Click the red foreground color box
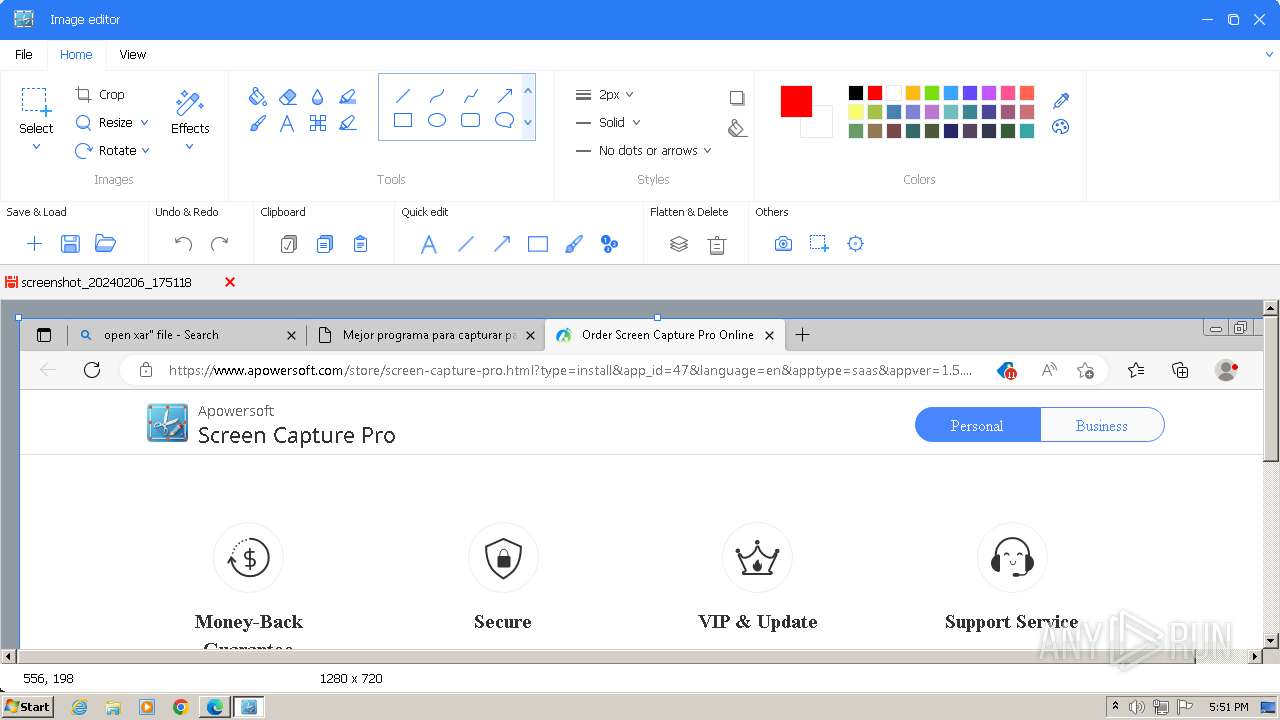The image size is (1280, 720). (x=796, y=101)
